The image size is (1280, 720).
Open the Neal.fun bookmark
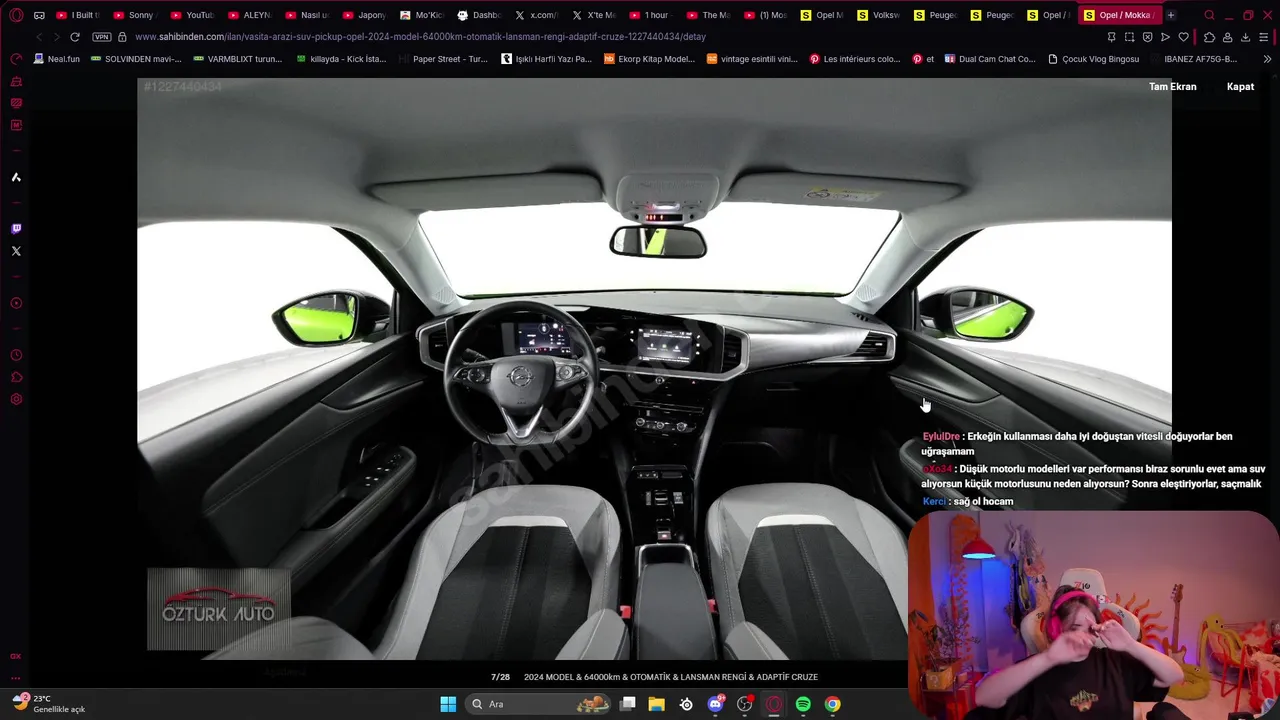point(56,59)
